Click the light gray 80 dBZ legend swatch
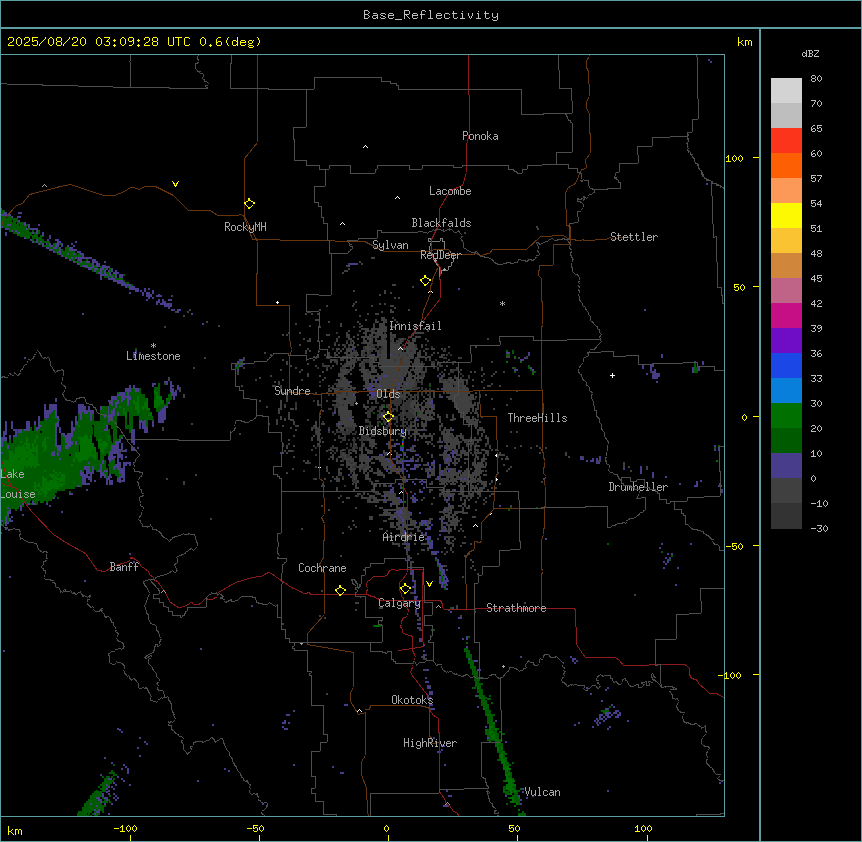This screenshot has width=862, height=842. click(786, 91)
